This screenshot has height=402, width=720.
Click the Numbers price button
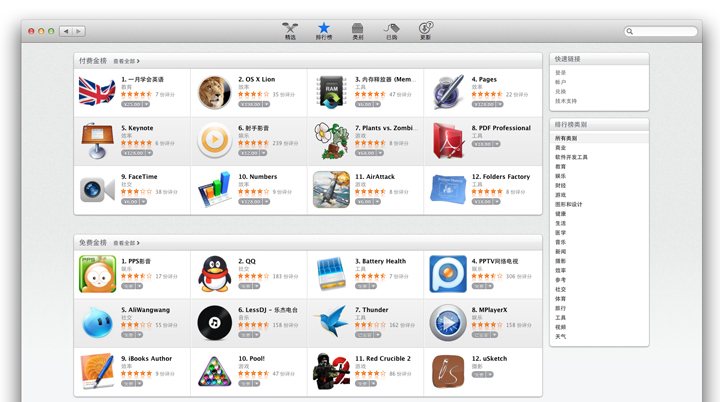pyautogui.click(x=249, y=202)
